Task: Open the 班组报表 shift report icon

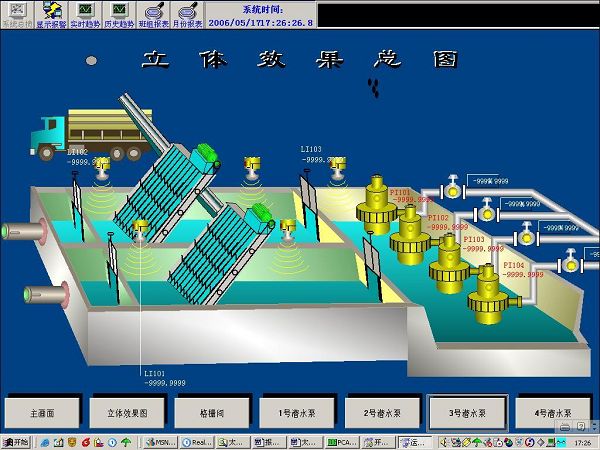Action: tap(152, 14)
